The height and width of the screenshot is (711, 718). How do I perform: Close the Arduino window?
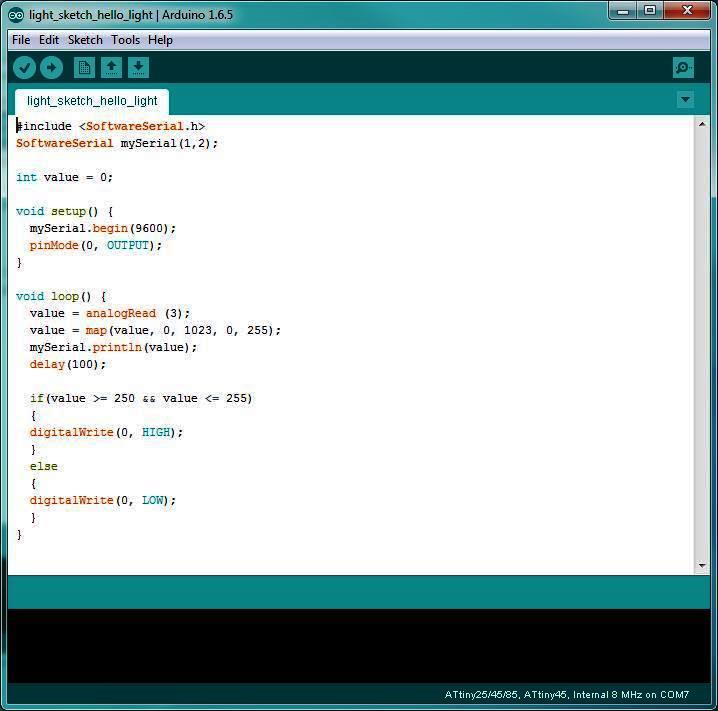point(687,11)
